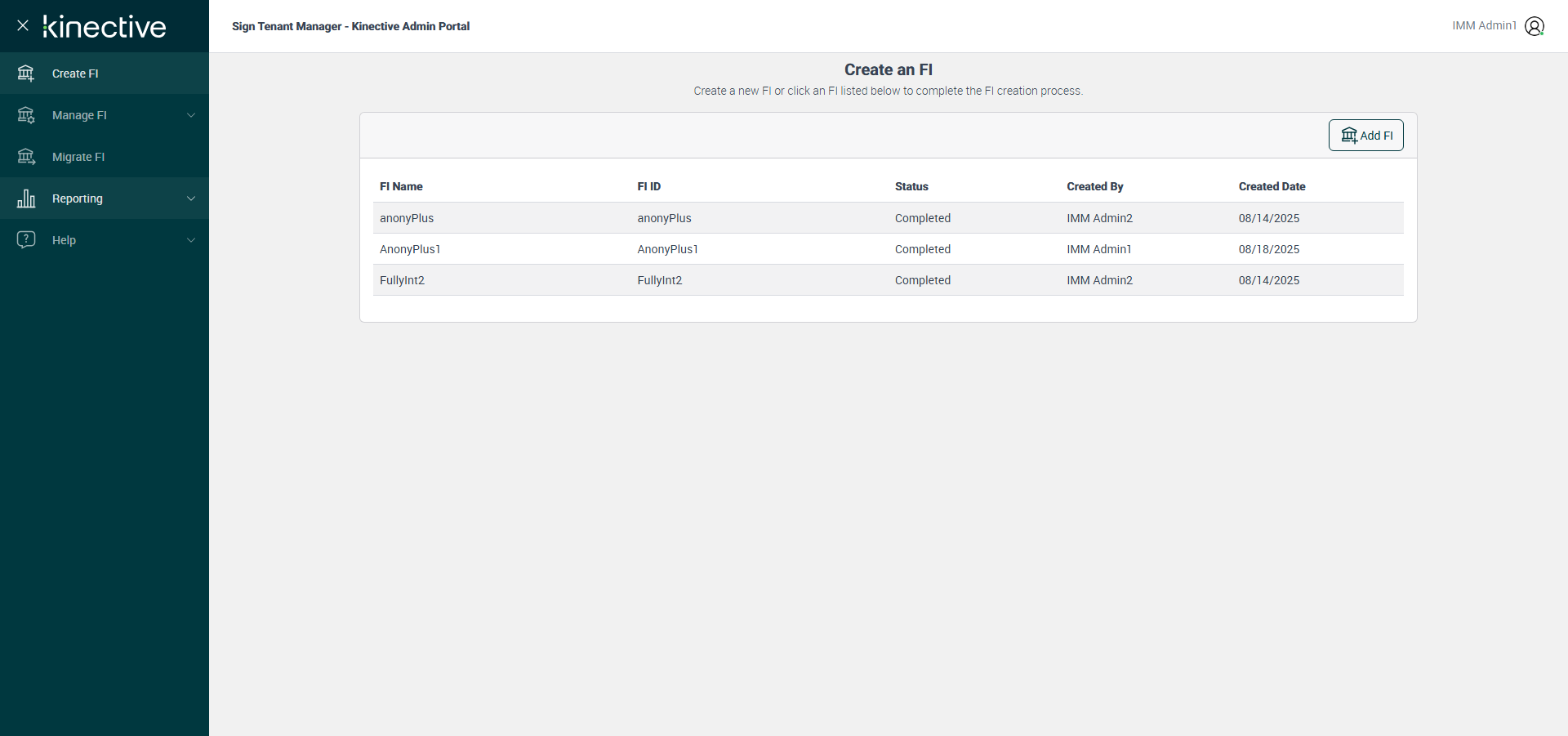The image size is (1568, 736).
Task: Open the user profile avatar icon
Action: point(1535,26)
